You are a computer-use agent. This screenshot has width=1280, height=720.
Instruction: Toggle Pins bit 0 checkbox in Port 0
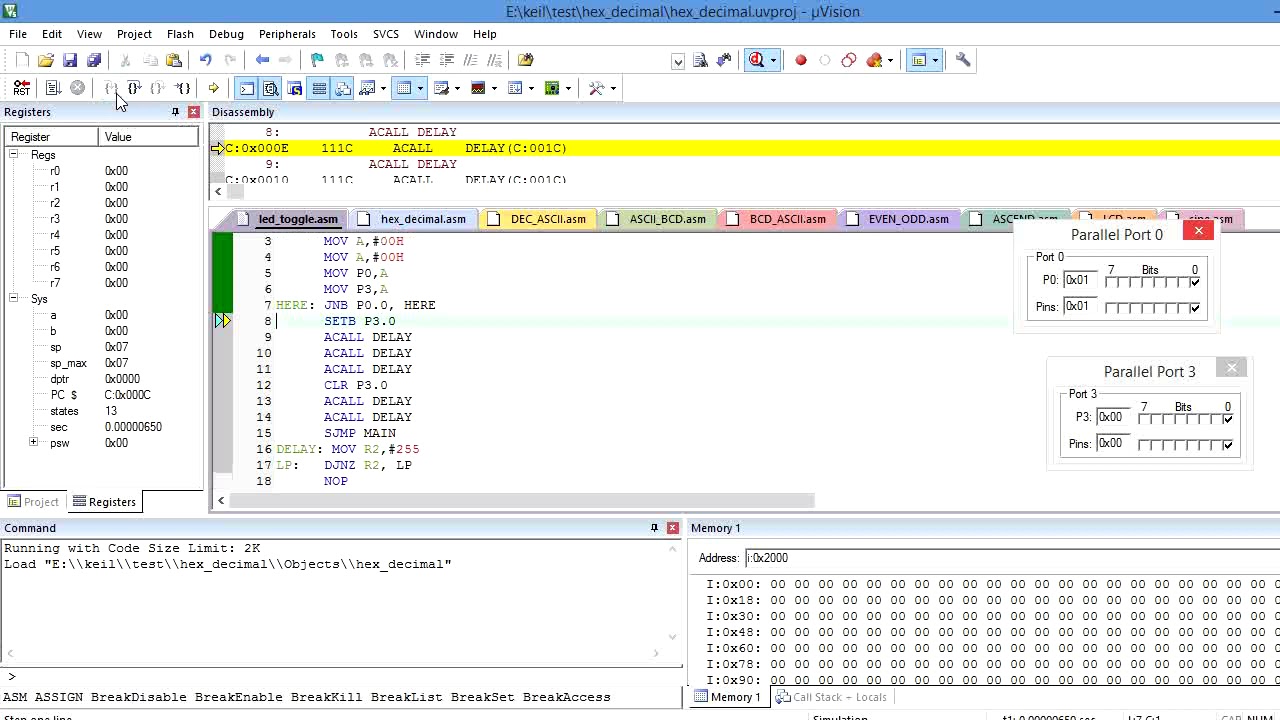pyautogui.click(x=1195, y=308)
